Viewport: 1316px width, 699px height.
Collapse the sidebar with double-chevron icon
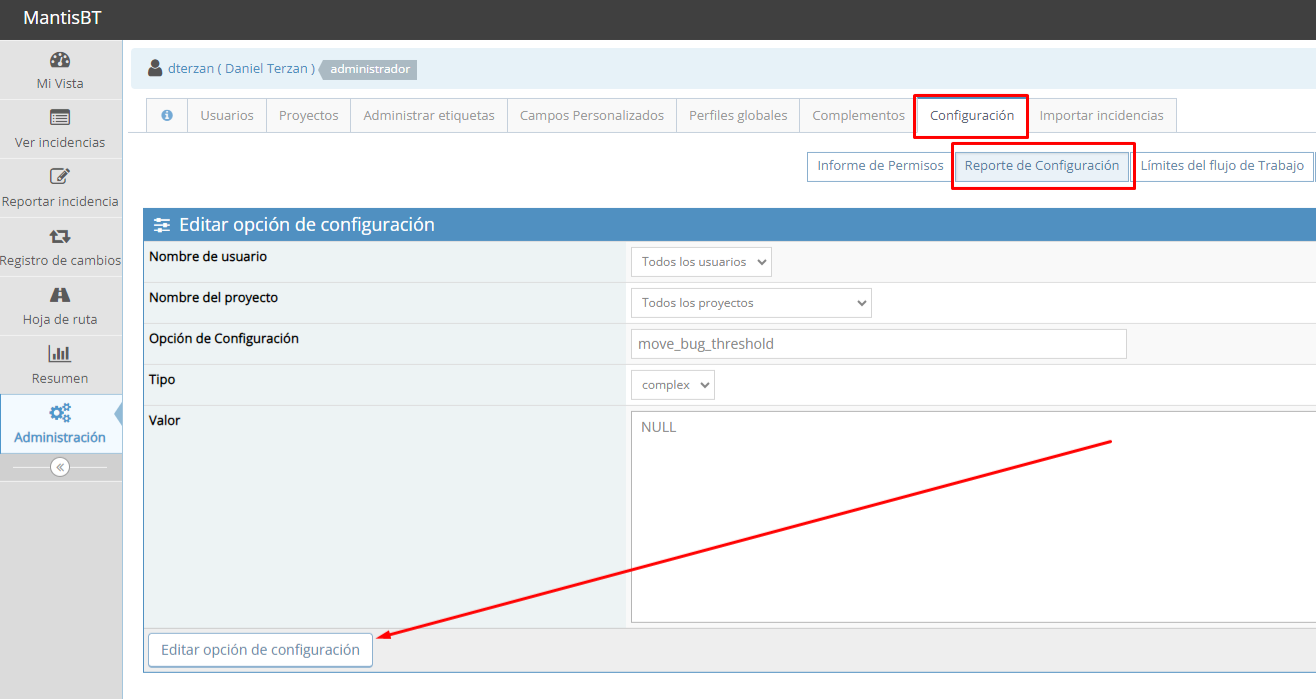click(x=60, y=467)
